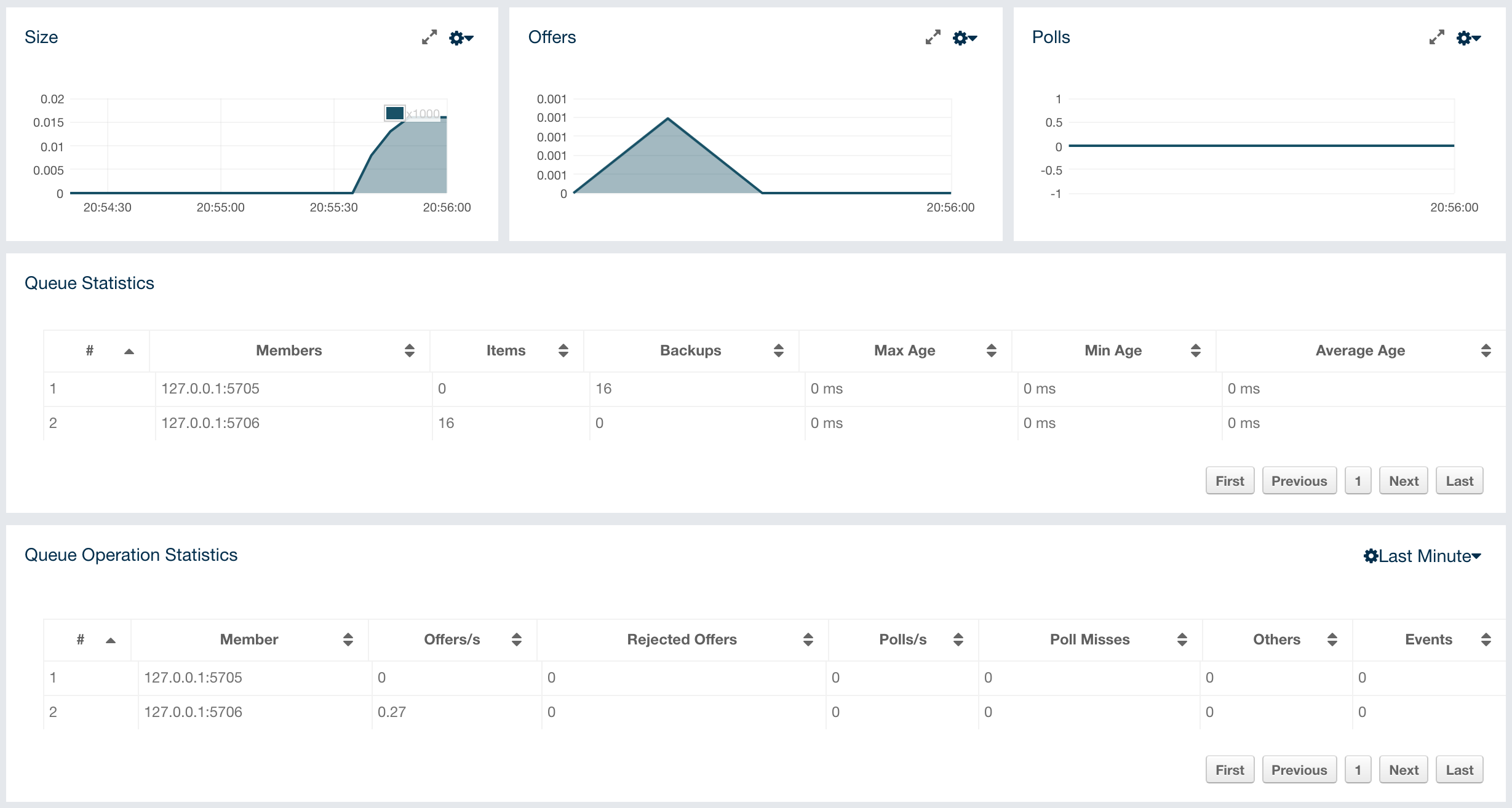Screen dimensions: 1512x808
Task: Click the Queue Statistics heading
Action: click(89, 283)
